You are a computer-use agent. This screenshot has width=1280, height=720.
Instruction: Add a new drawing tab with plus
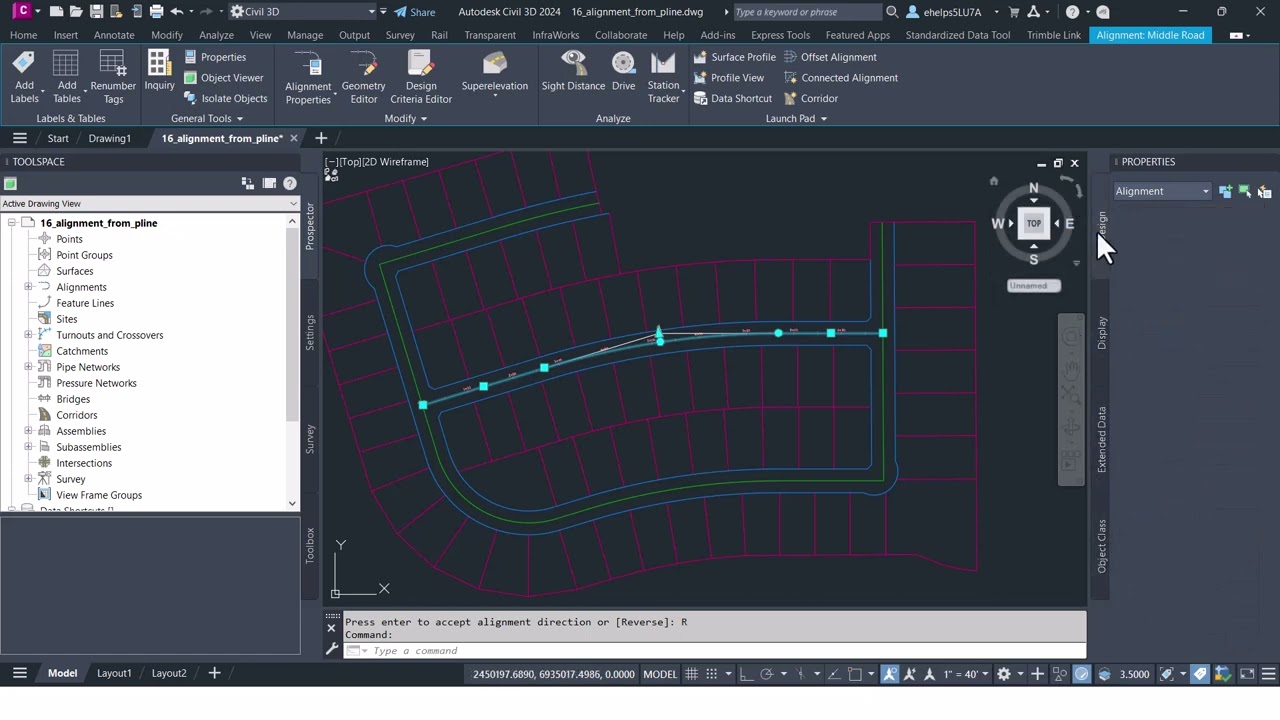click(321, 138)
